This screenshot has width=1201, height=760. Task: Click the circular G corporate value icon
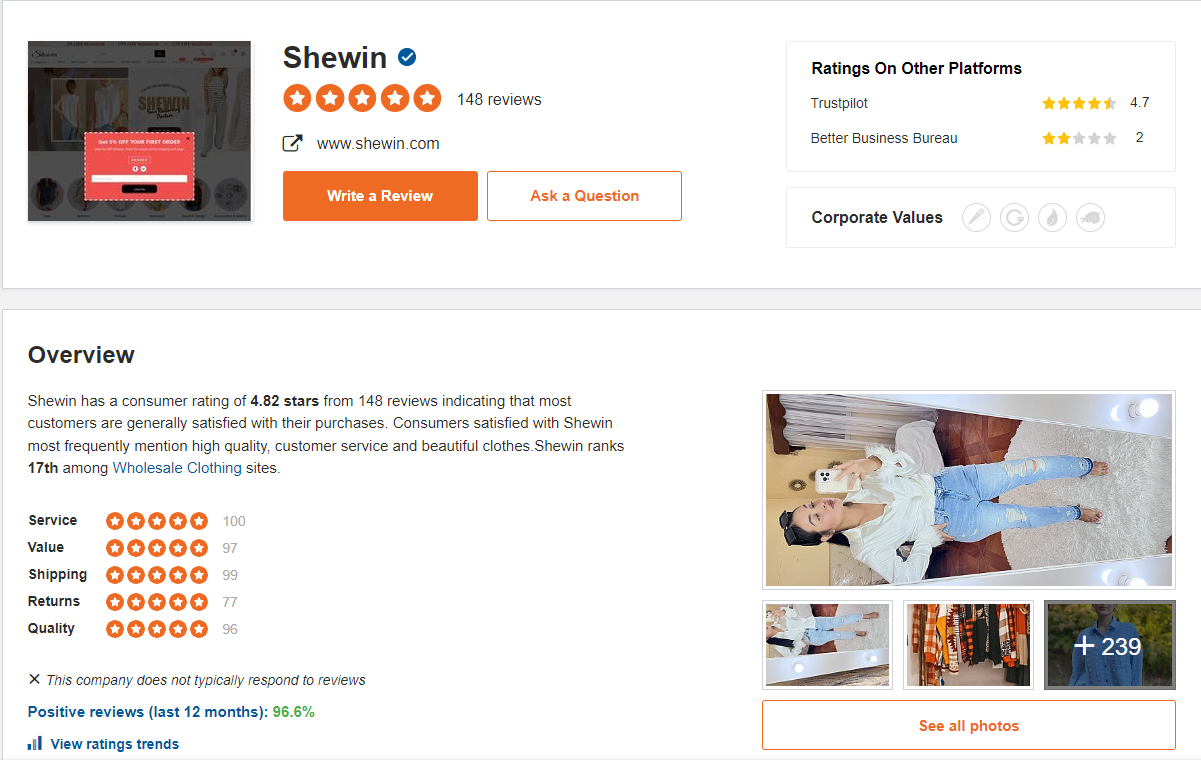(x=1014, y=217)
